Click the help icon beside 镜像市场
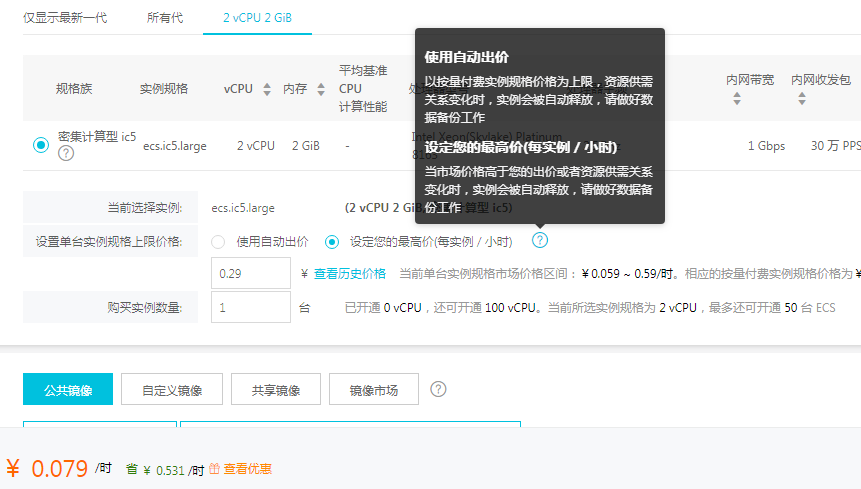Viewport: 861px width, 489px height. [438, 389]
